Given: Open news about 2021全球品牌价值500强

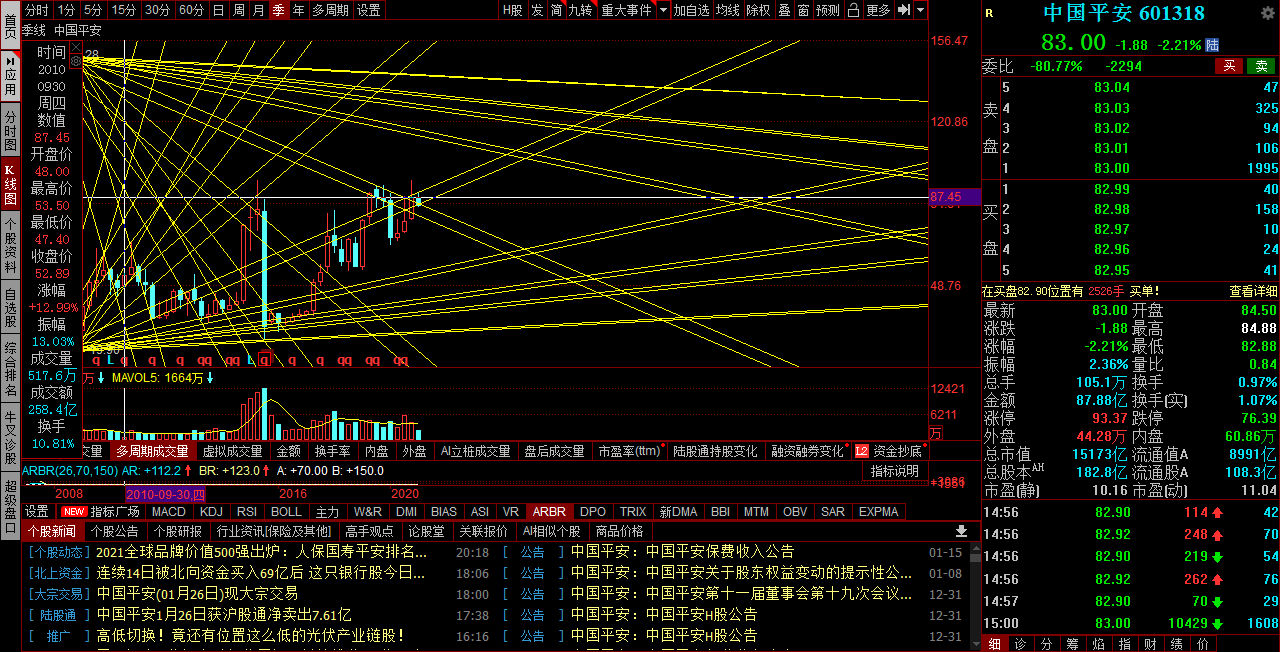Looking at the screenshot, I should [x=262, y=552].
